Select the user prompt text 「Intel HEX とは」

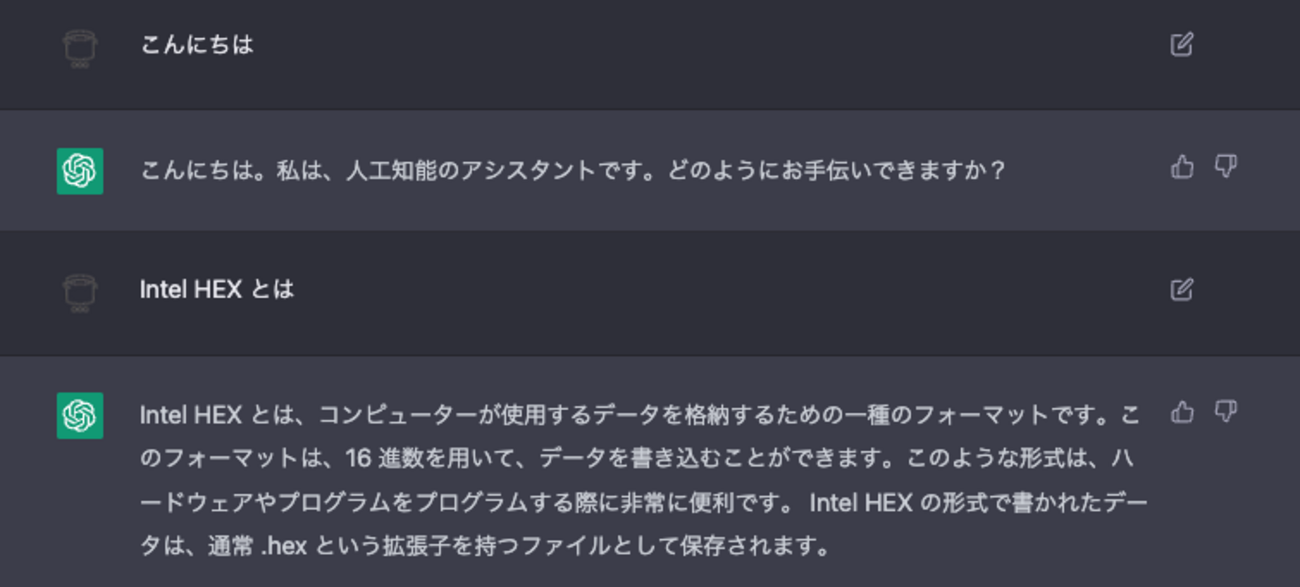click(217, 290)
